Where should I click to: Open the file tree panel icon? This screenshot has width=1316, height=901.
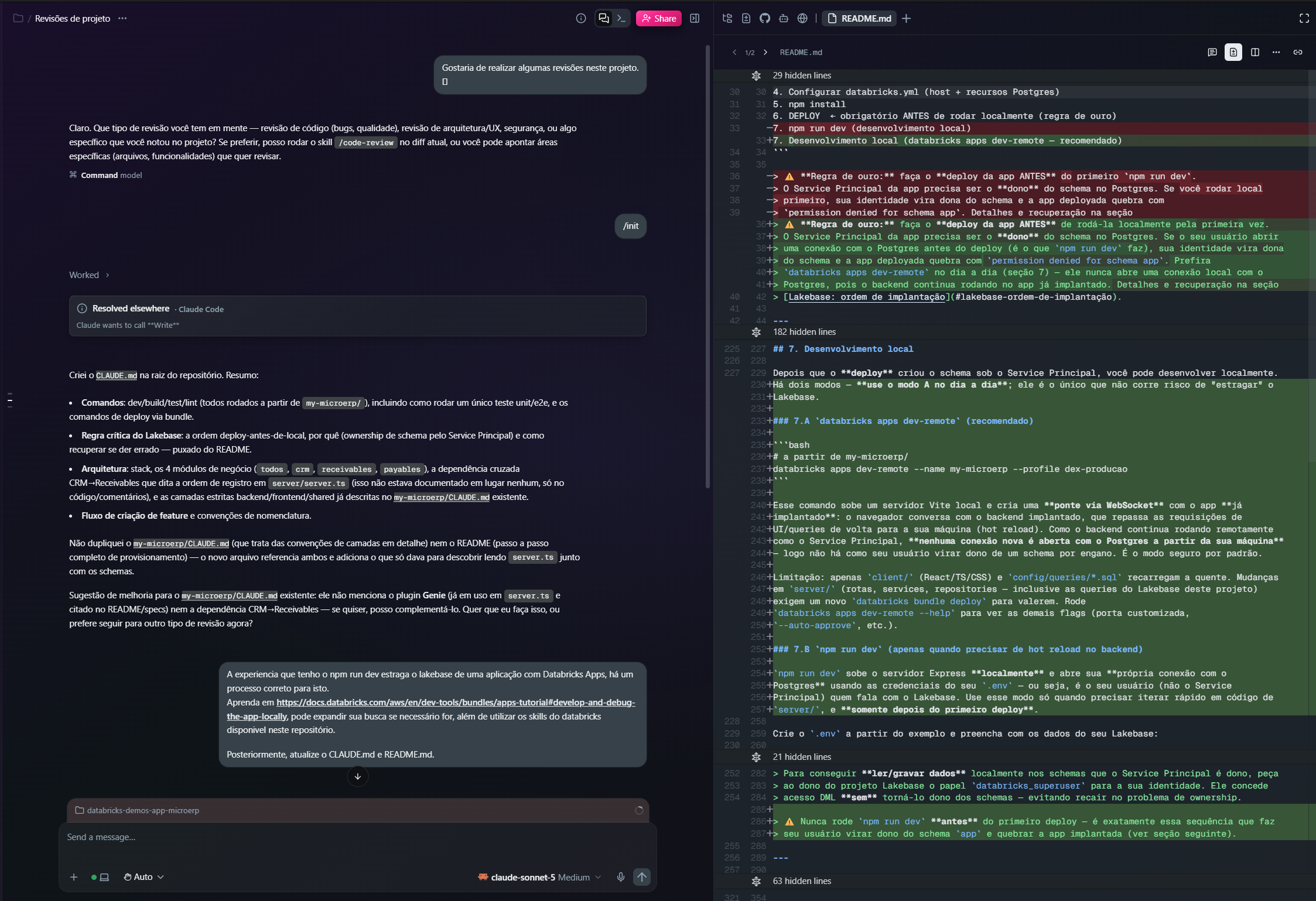[x=727, y=18]
